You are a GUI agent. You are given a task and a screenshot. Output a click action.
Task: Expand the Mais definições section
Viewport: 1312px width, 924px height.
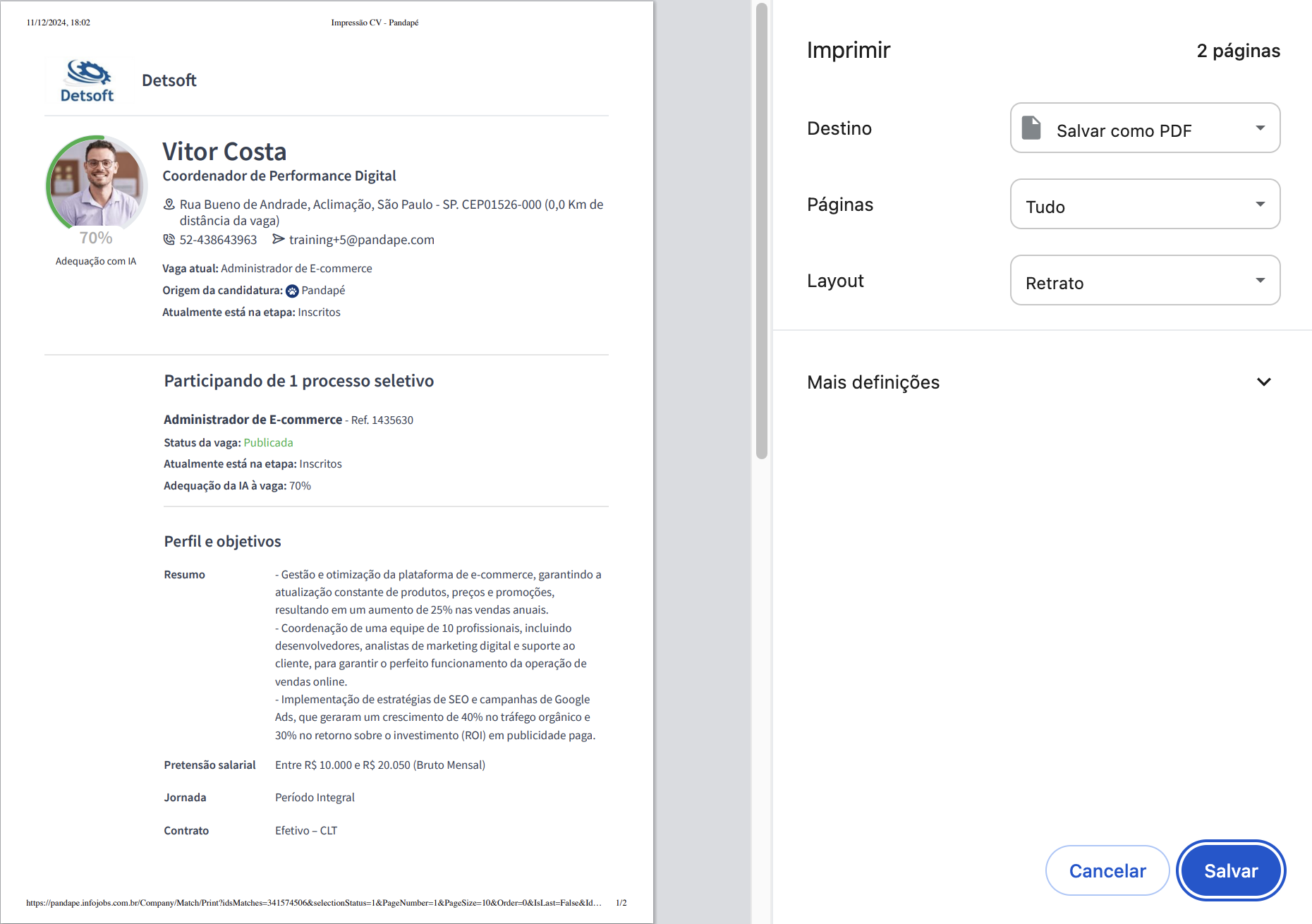pos(873,382)
